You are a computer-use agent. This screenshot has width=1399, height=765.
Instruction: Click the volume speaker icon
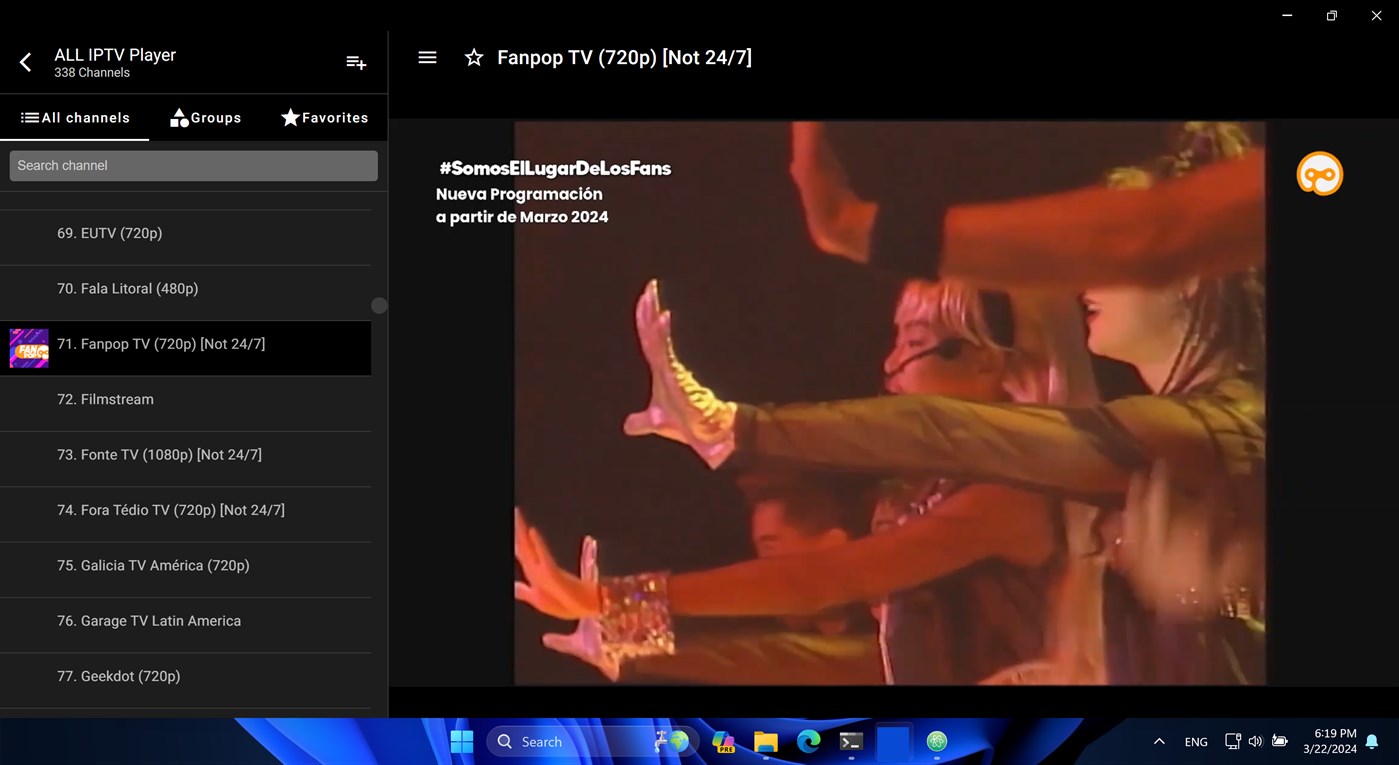click(1254, 741)
